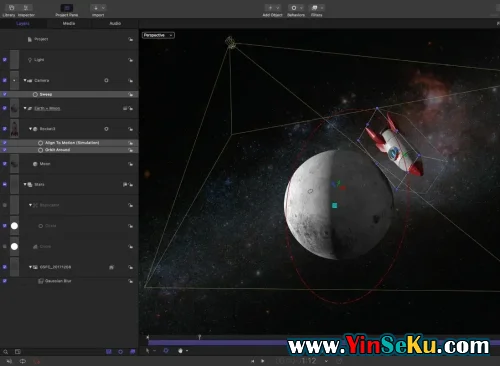This screenshot has width=500, height=366.
Task: Switch to the Layers tab
Action: point(23,23)
